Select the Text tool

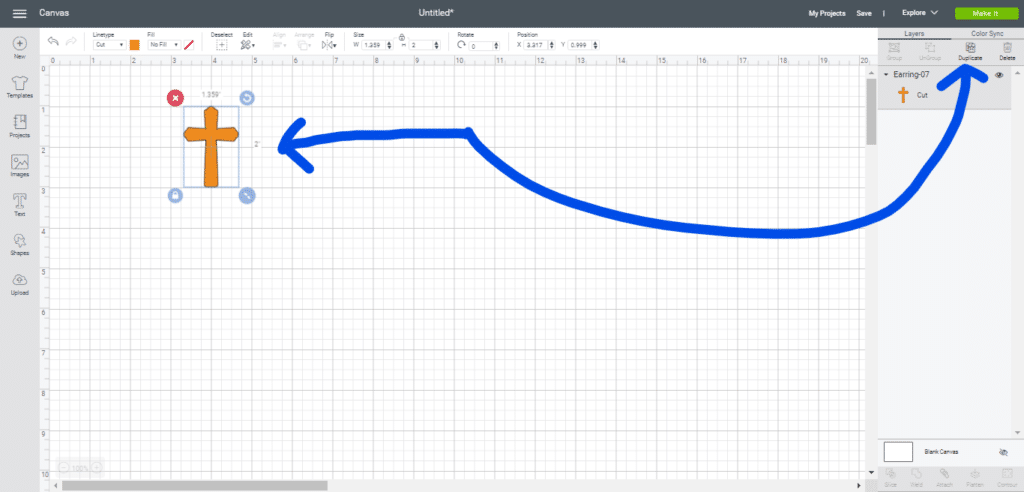coord(19,205)
